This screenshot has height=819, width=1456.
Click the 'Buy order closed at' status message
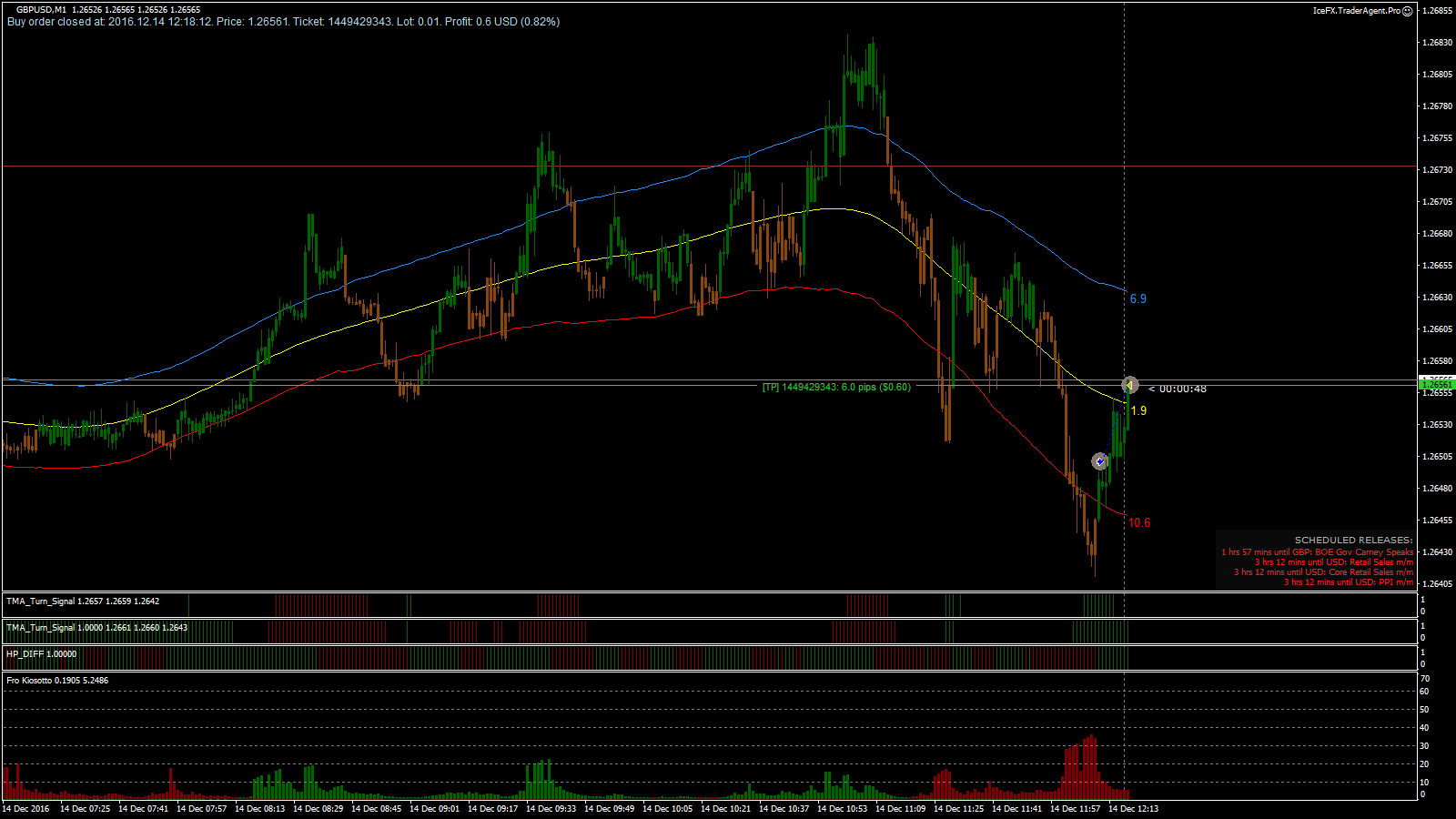click(x=283, y=22)
